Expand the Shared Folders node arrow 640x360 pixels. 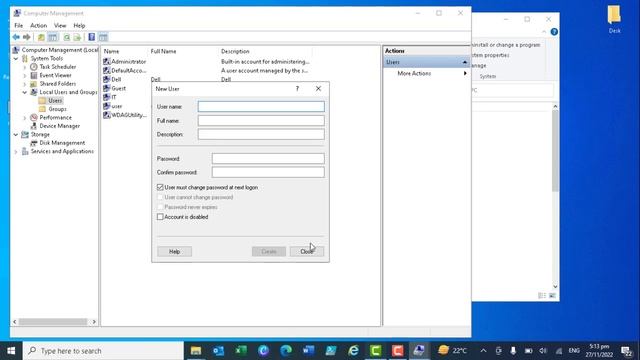[x=25, y=84]
